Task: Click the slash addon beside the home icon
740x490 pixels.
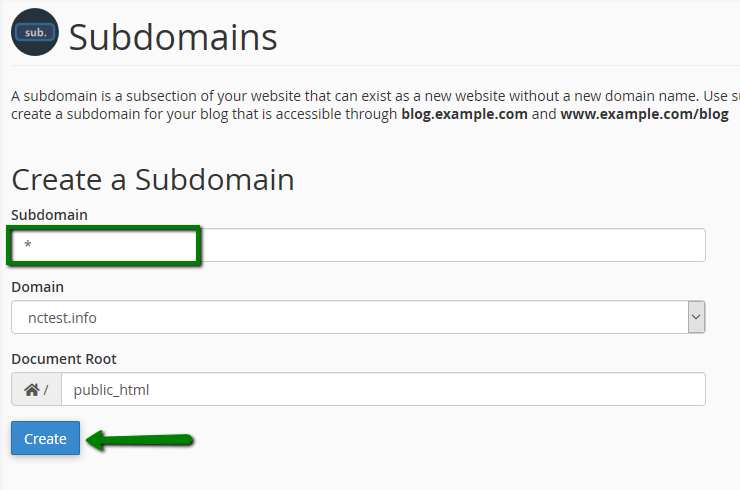Action: 46,390
